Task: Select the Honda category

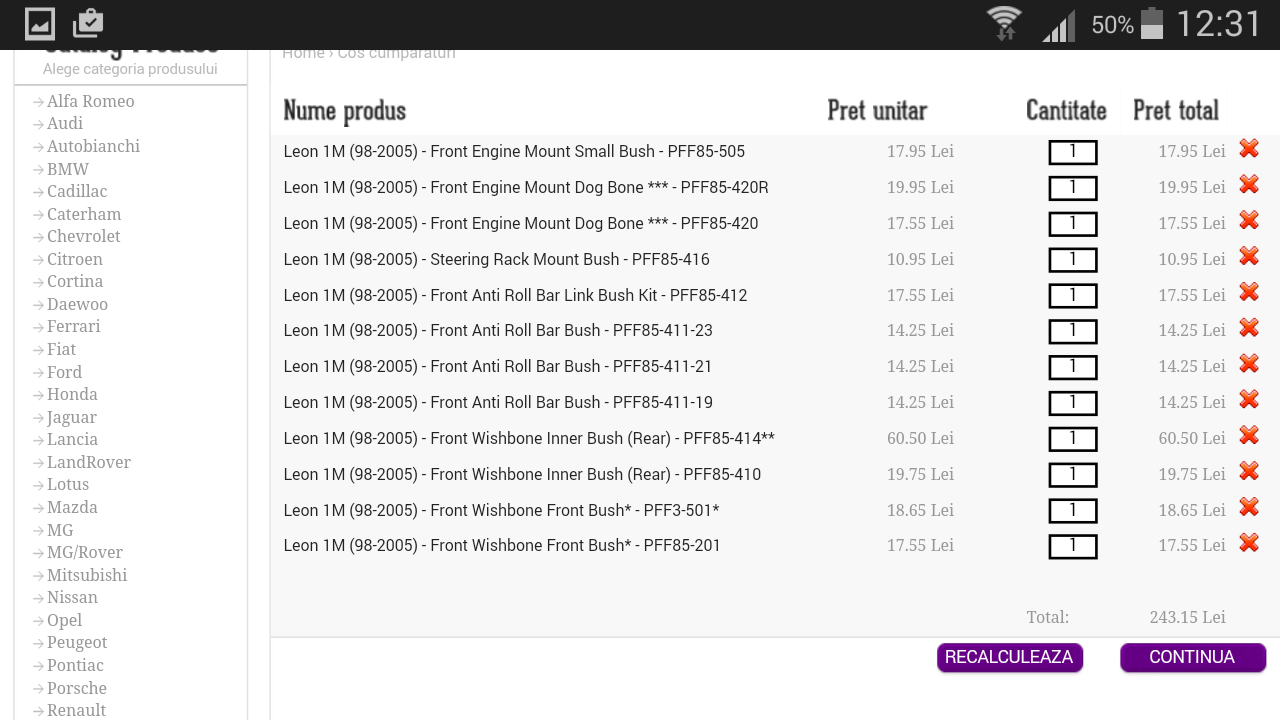Action: click(x=72, y=394)
